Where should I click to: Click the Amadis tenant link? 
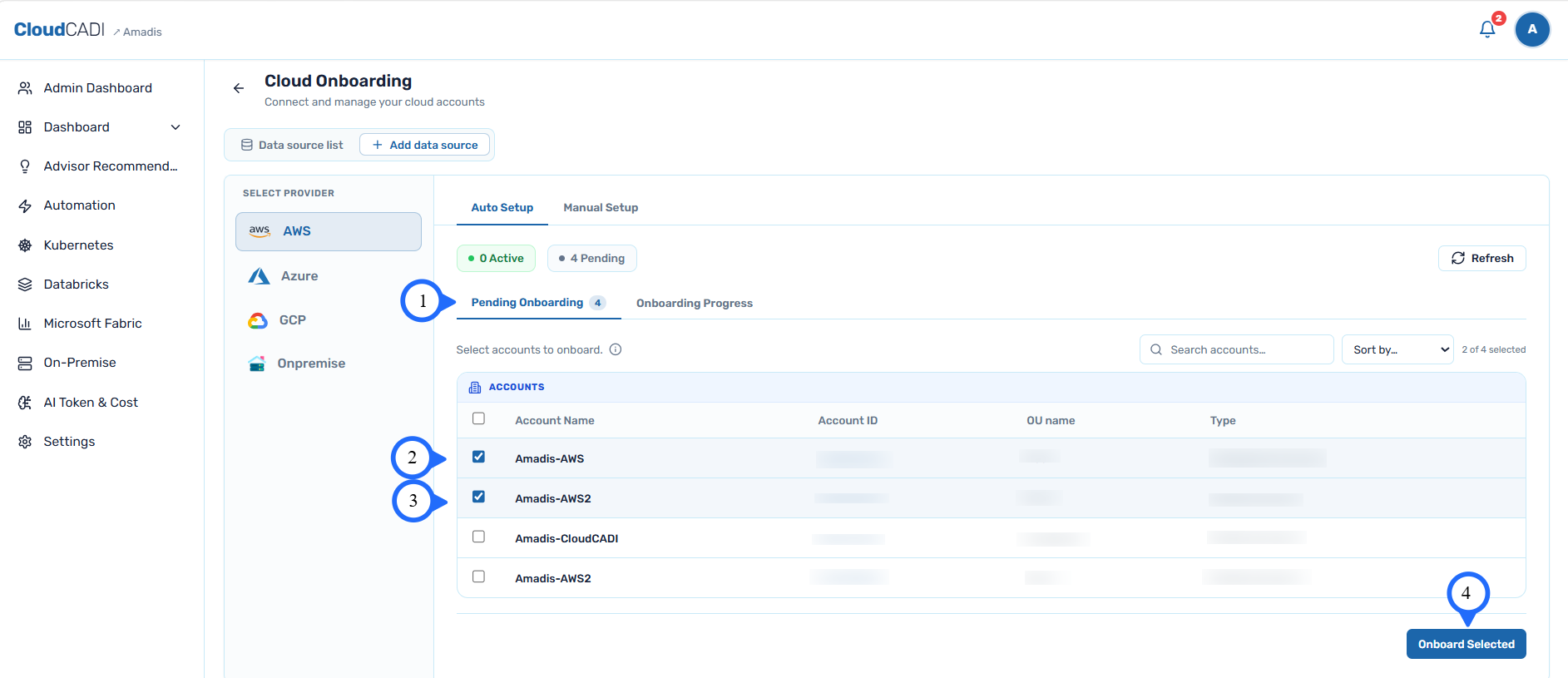tap(142, 32)
